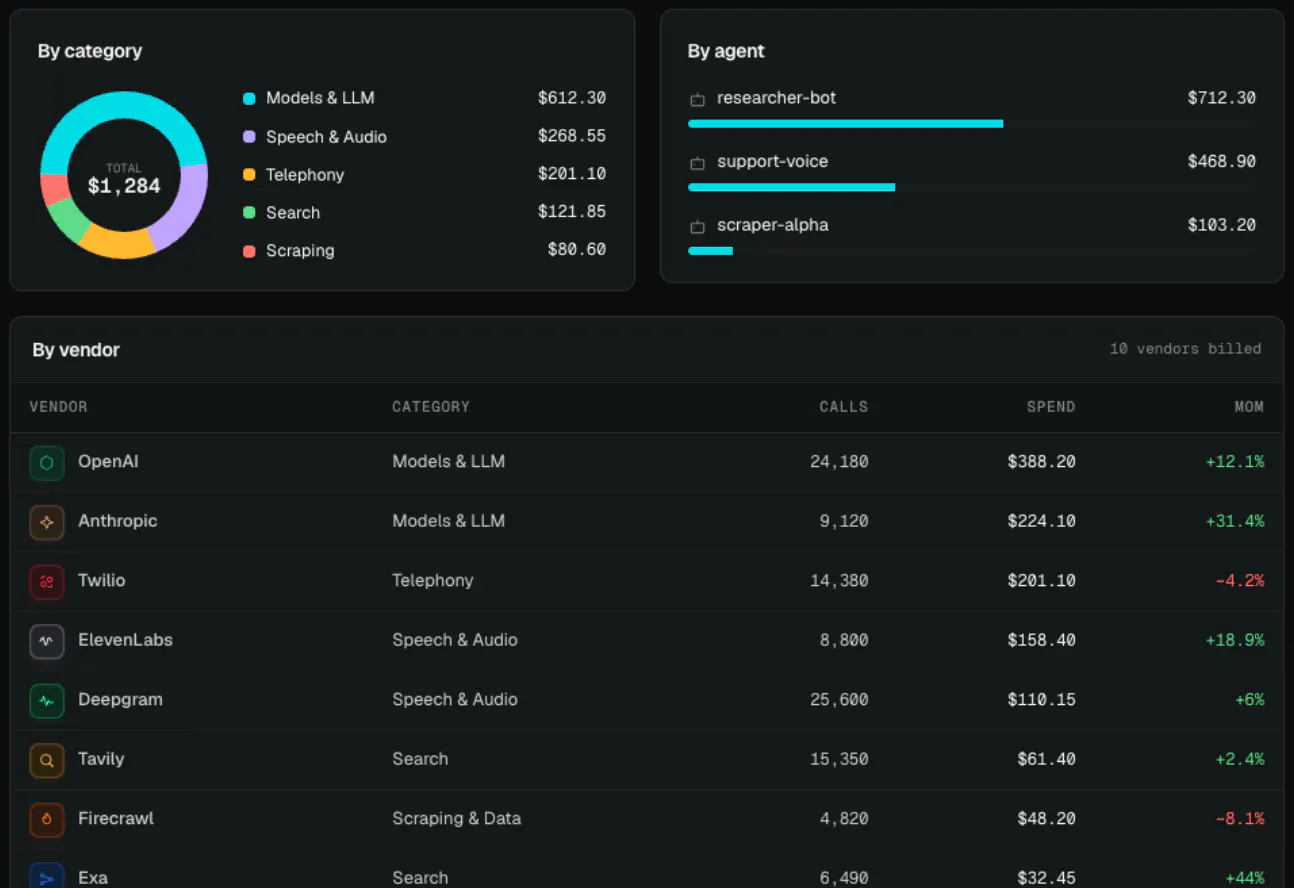Image resolution: width=1294 pixels, height=888 pixels.
Task: Click the +31.4% MoM value
Action: point(1235,521)
